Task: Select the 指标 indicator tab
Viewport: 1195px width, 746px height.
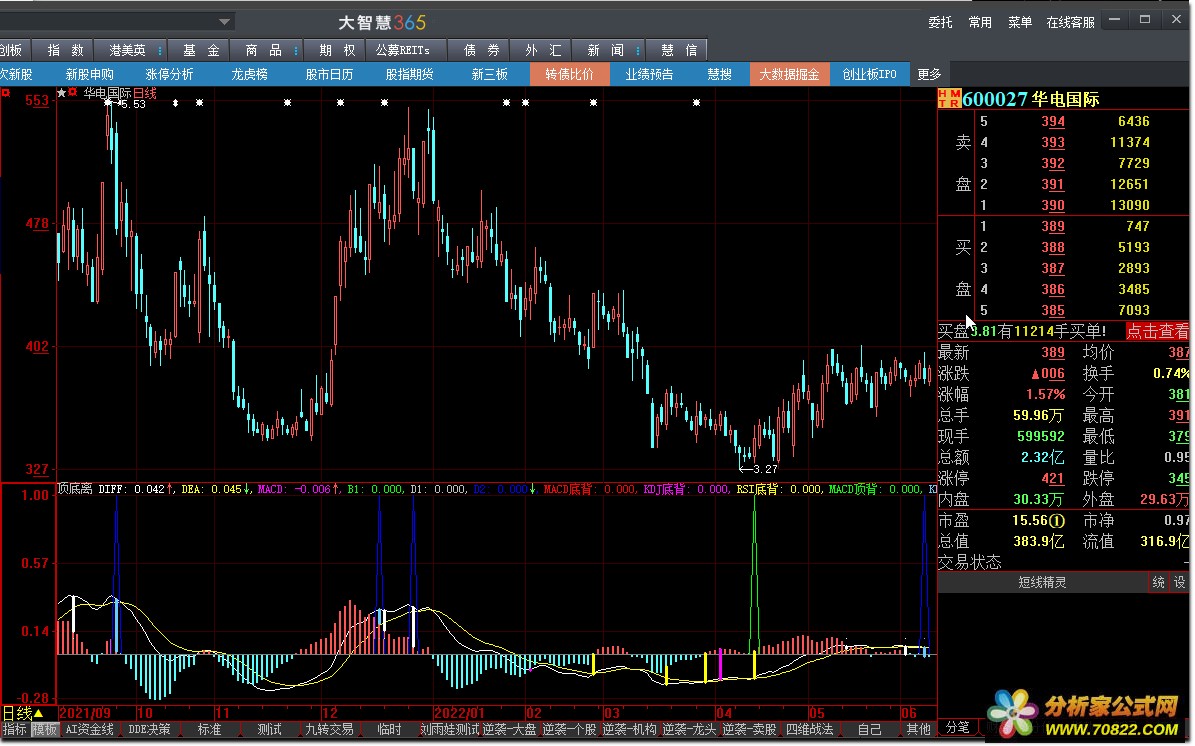Action: coord(14,729)
